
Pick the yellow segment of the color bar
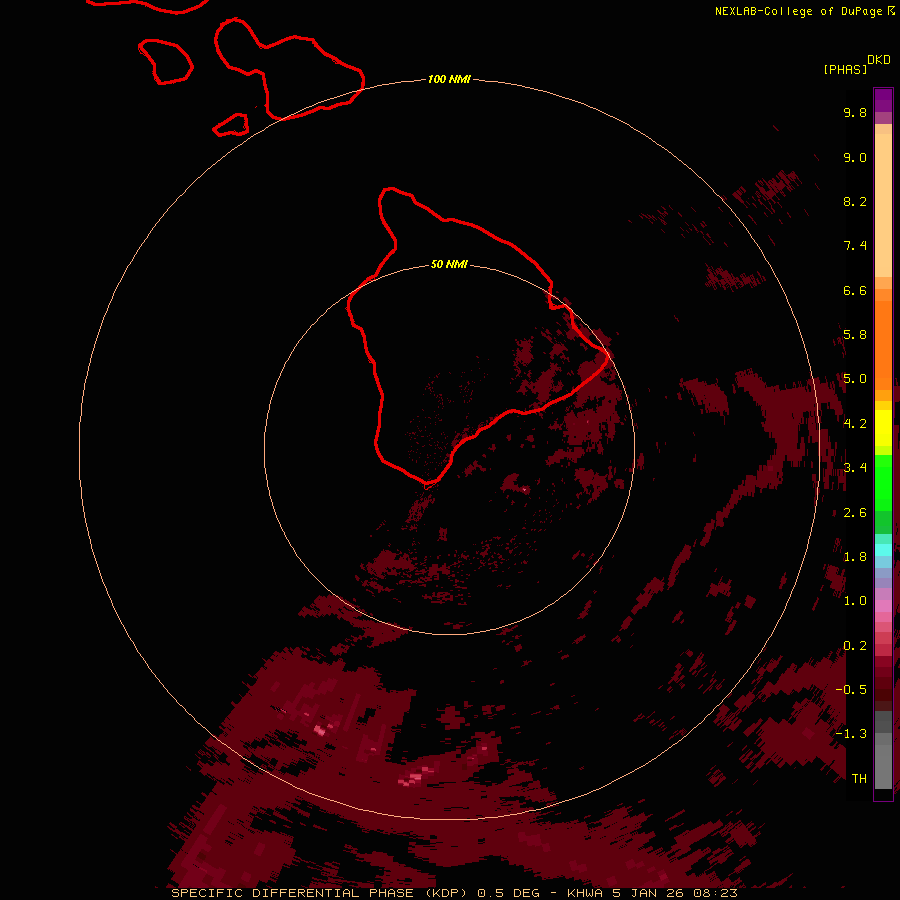pyautogui.click(x=883, y=428)
